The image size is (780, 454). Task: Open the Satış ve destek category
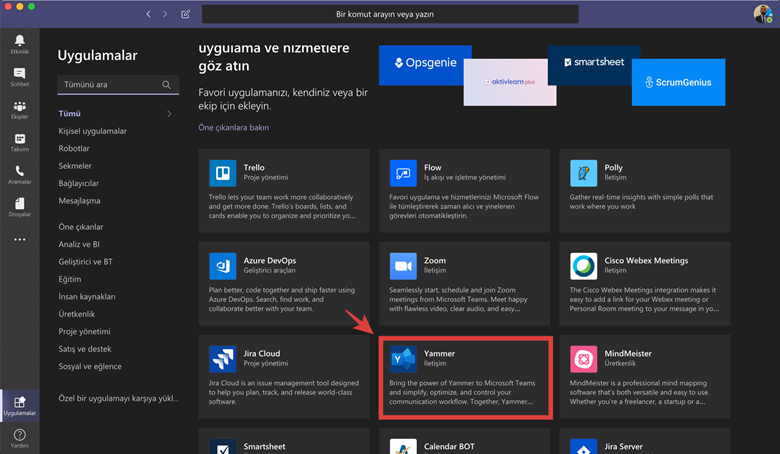coord(85,349)
